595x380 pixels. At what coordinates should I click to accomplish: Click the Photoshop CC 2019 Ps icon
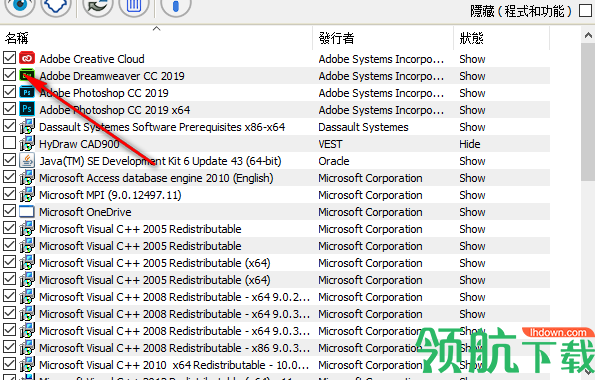click(x=27, y=92)
